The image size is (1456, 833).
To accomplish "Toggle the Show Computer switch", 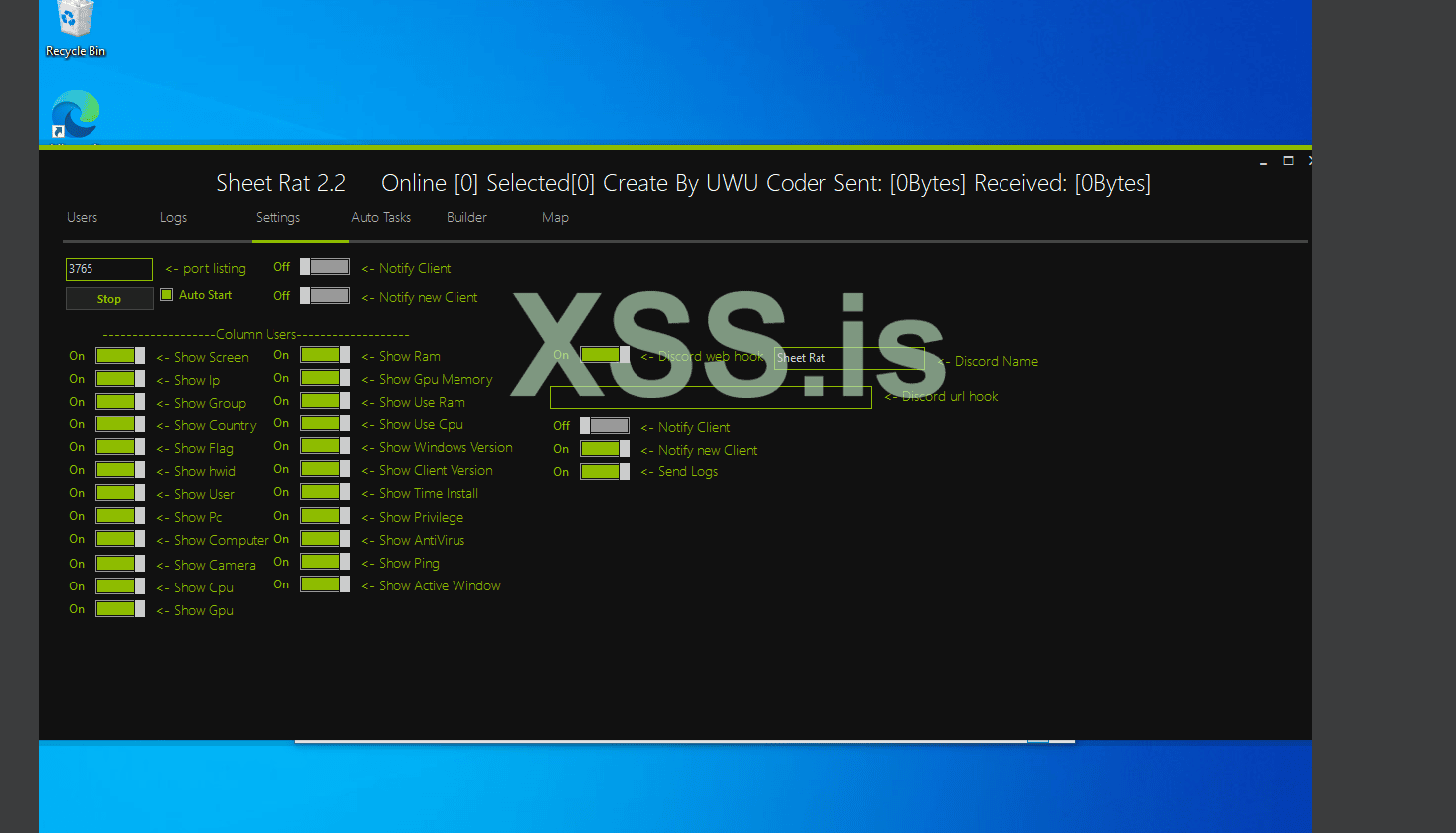I will point(120,539).
